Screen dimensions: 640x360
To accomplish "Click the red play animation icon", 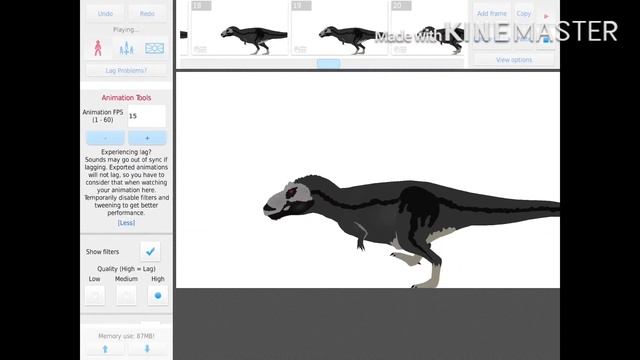I will point(546,16).
